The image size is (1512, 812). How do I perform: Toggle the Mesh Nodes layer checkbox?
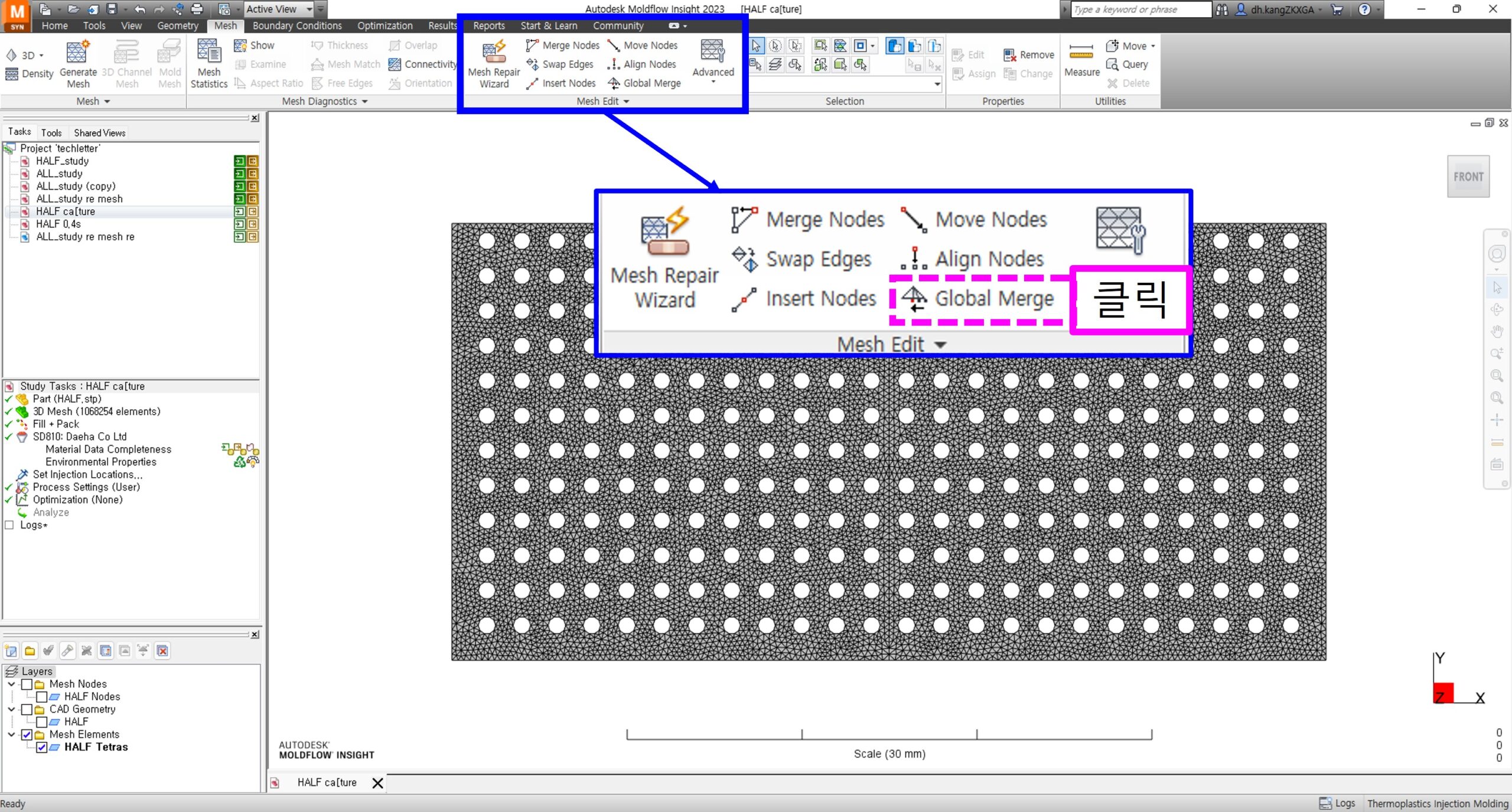pos(27,684)
